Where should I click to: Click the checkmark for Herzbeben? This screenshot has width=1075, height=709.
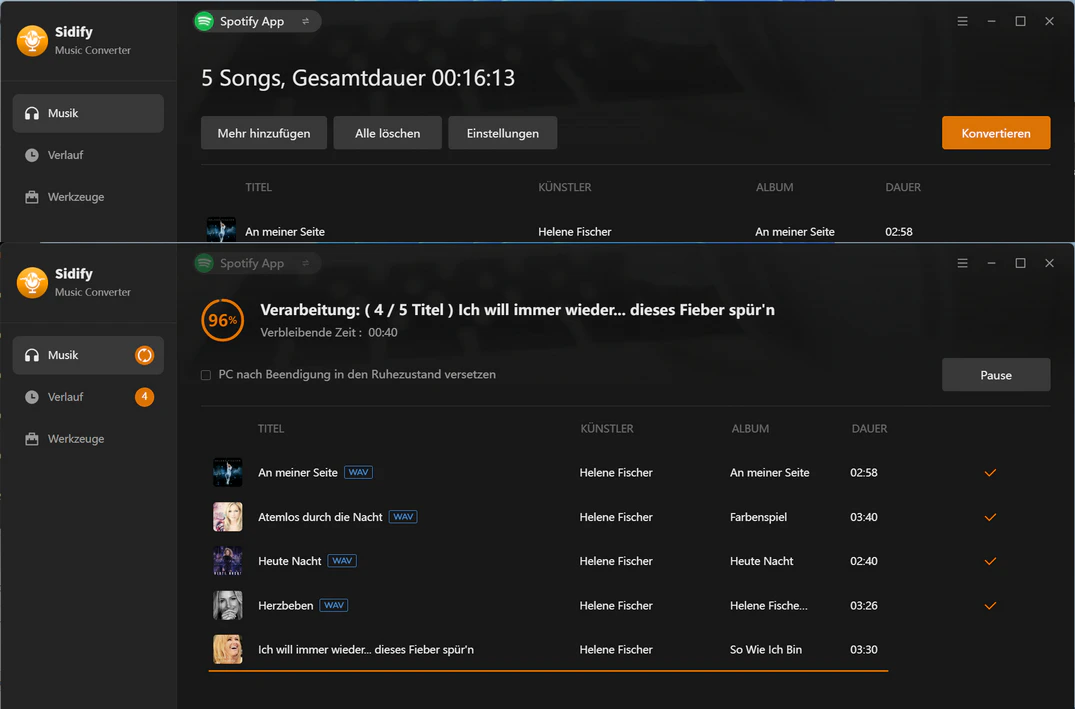click(x=990, y=605)
